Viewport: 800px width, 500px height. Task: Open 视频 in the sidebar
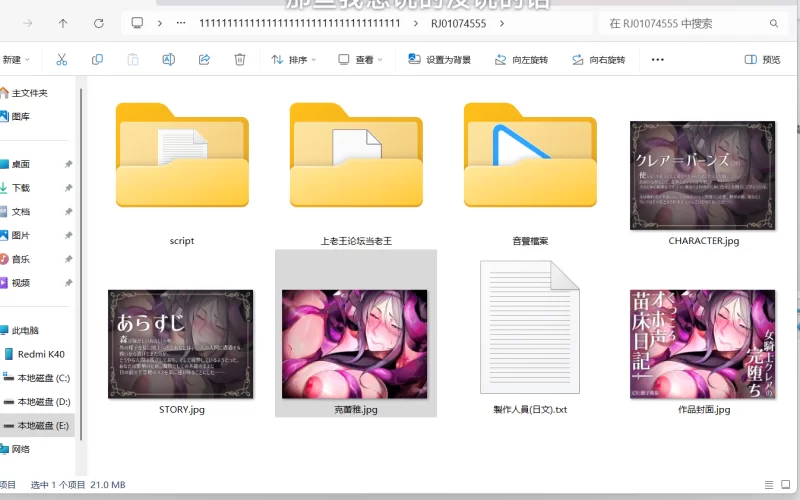point(20,283)
